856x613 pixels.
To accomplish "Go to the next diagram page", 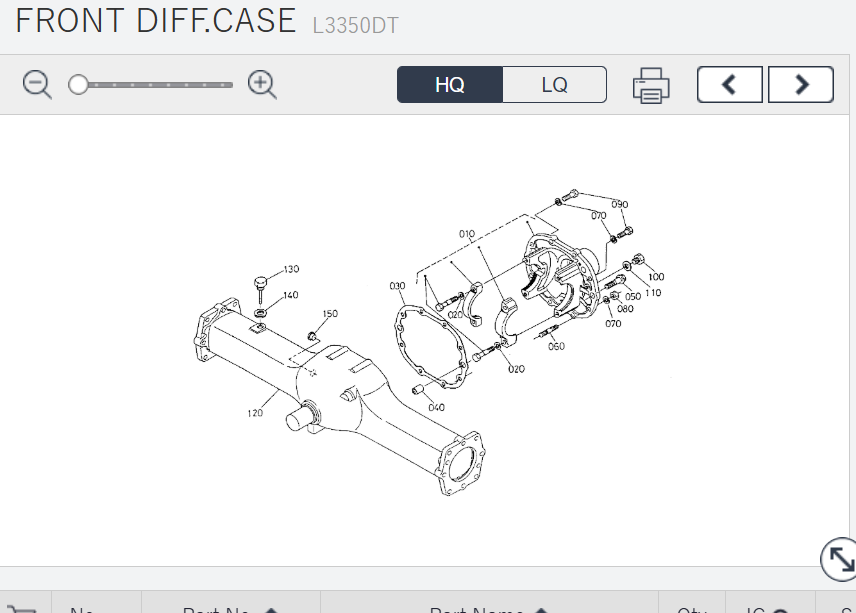I will point(801,85).
